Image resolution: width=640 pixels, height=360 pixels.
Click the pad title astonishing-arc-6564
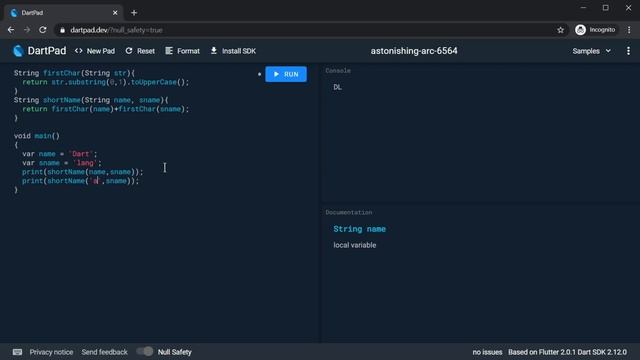[414, 51]
